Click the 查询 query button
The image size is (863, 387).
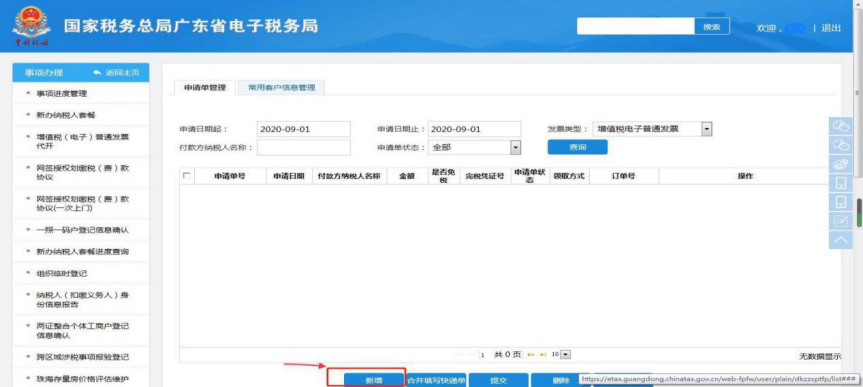pyautogui.click(x=577, y=148)
